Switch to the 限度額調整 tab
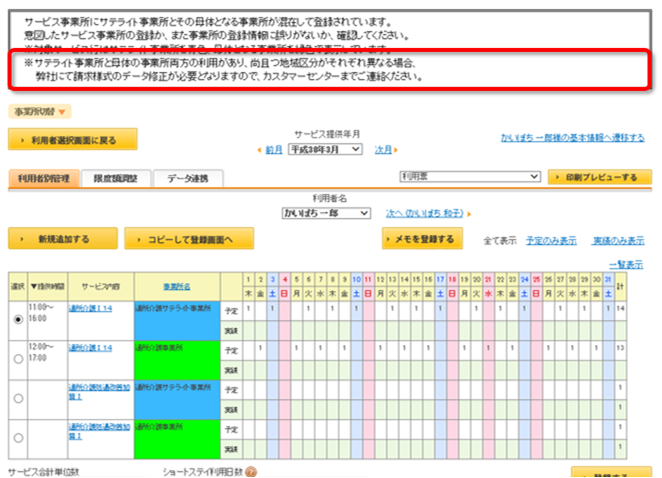 click(x=116, y=179)
